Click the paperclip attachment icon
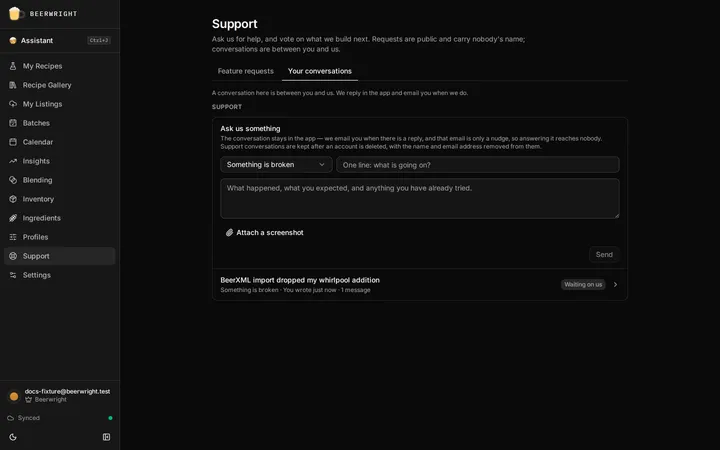720x450 pixels. coord(230,233)
